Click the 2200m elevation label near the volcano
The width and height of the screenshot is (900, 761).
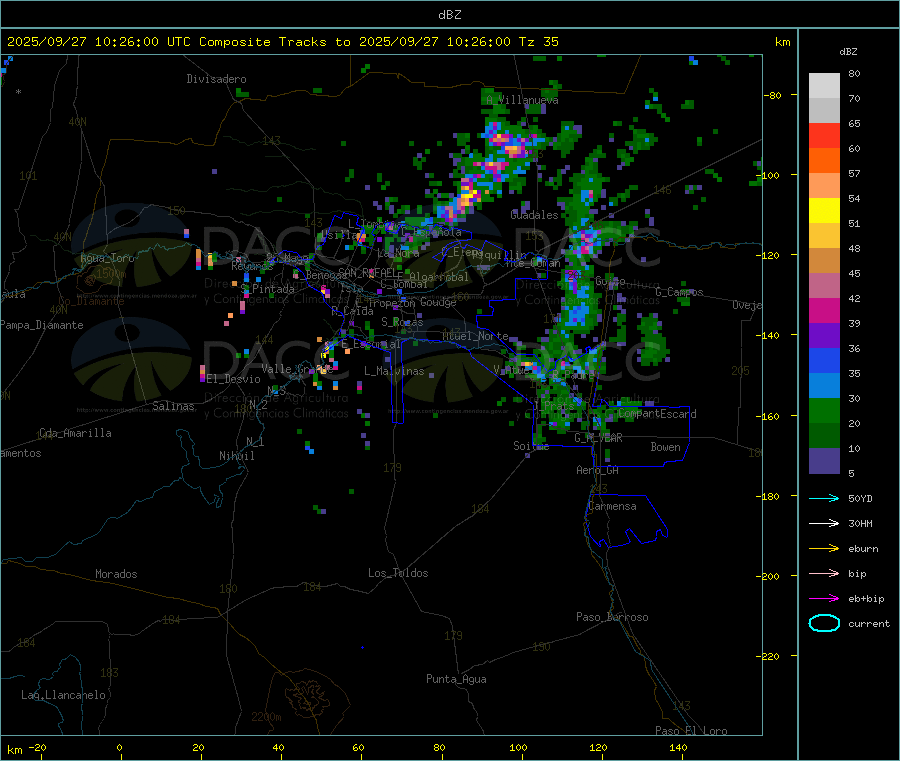(266, 717)
